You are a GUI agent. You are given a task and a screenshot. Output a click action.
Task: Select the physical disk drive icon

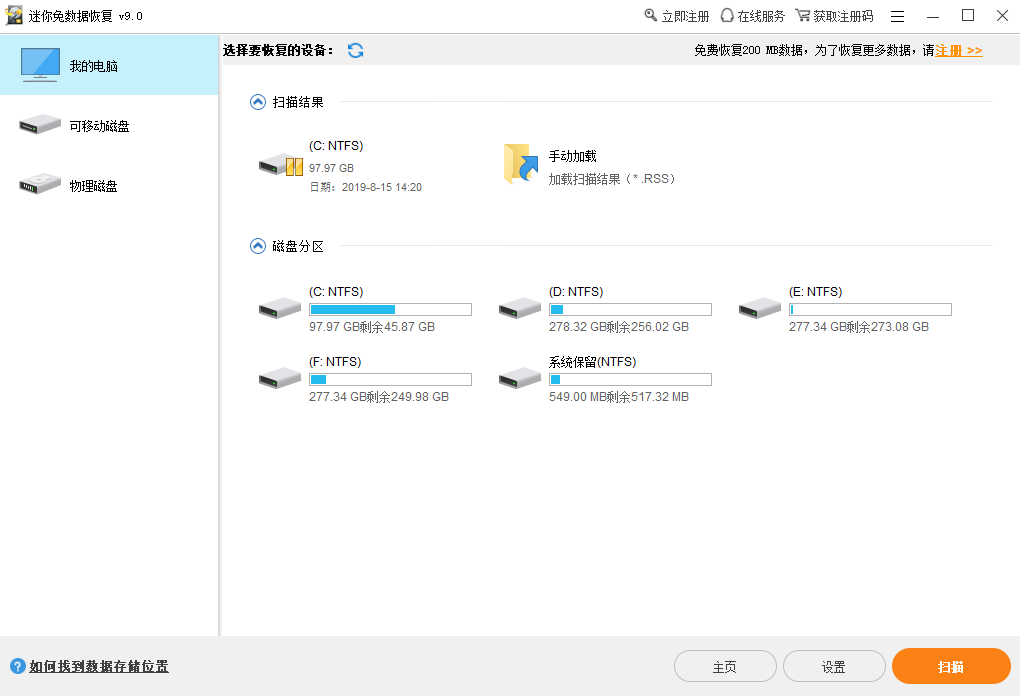click(40, 184)
